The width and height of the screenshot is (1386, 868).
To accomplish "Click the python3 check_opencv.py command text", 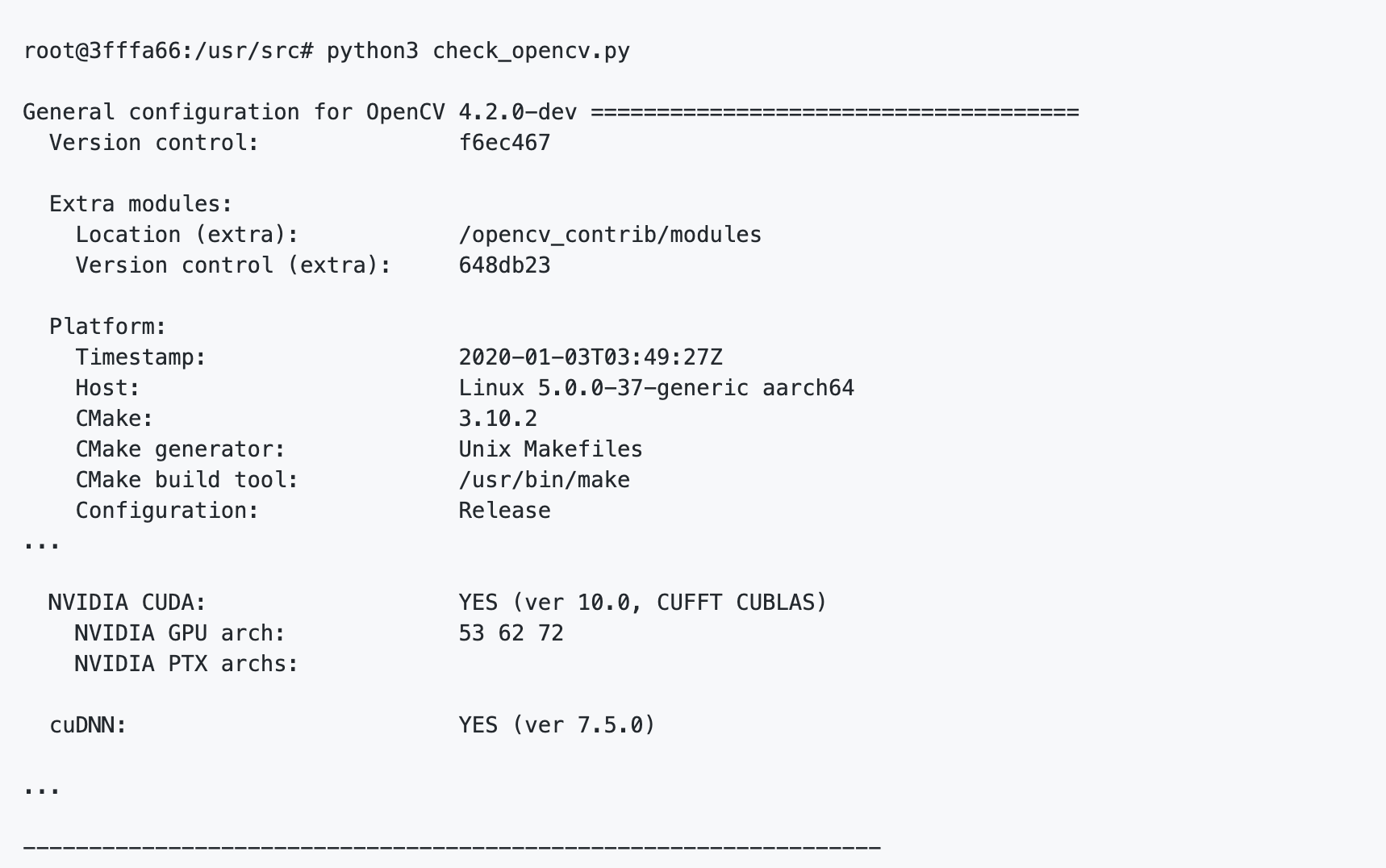I will (x=478, y=51).
